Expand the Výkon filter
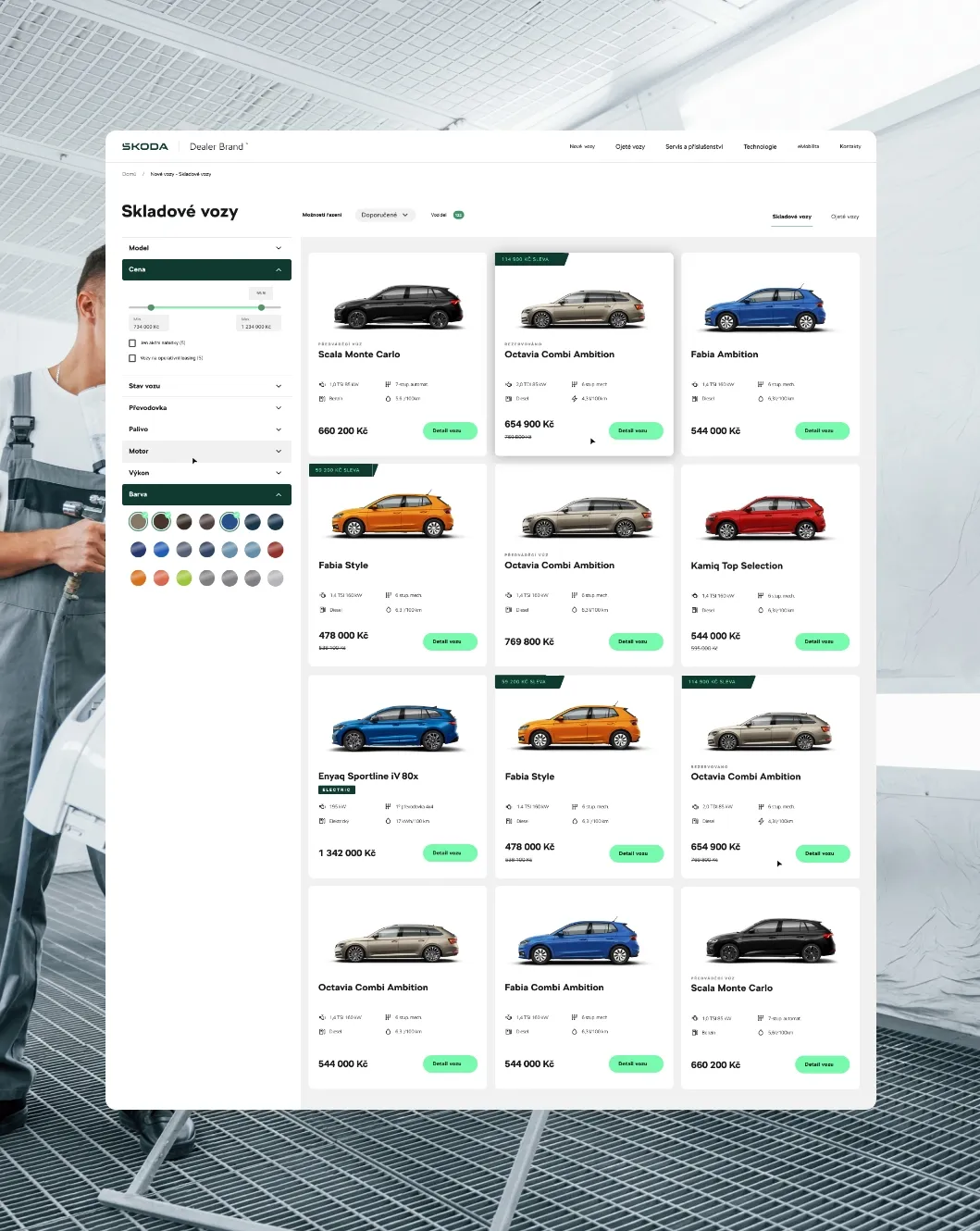Image resolution: width=980 pixels, height=1231 pixels. [206, 473]
